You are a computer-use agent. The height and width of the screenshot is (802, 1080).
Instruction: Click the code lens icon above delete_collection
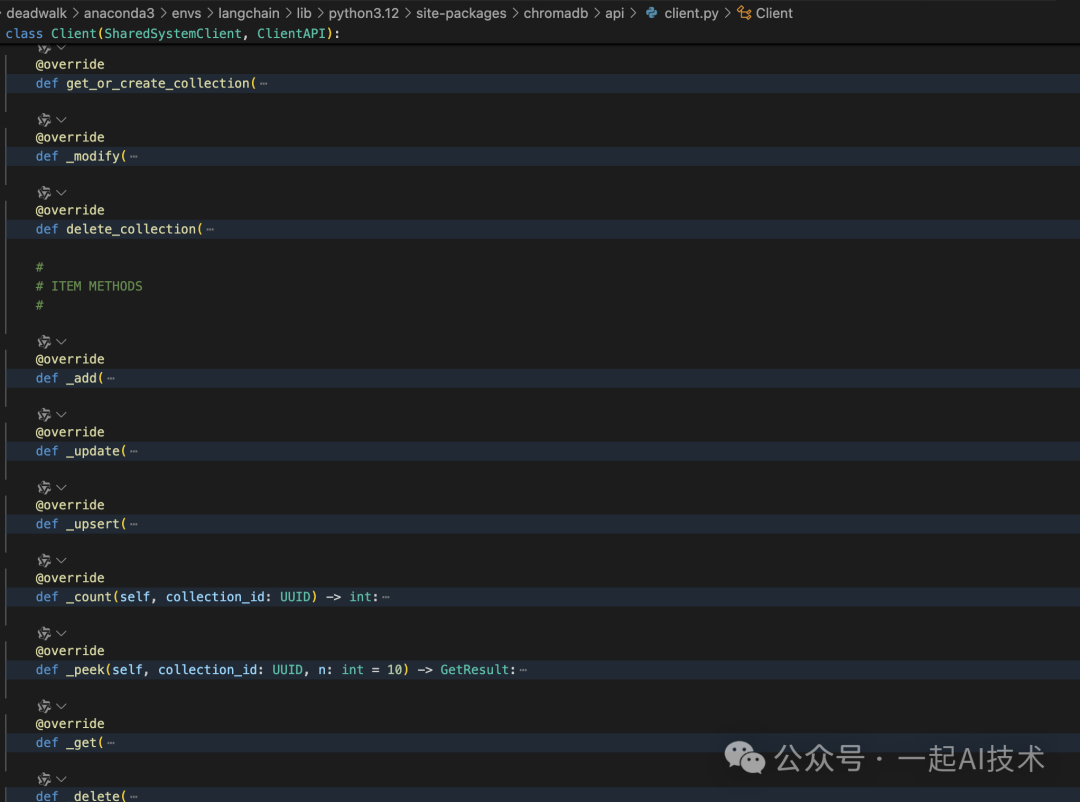click(44, 193)
